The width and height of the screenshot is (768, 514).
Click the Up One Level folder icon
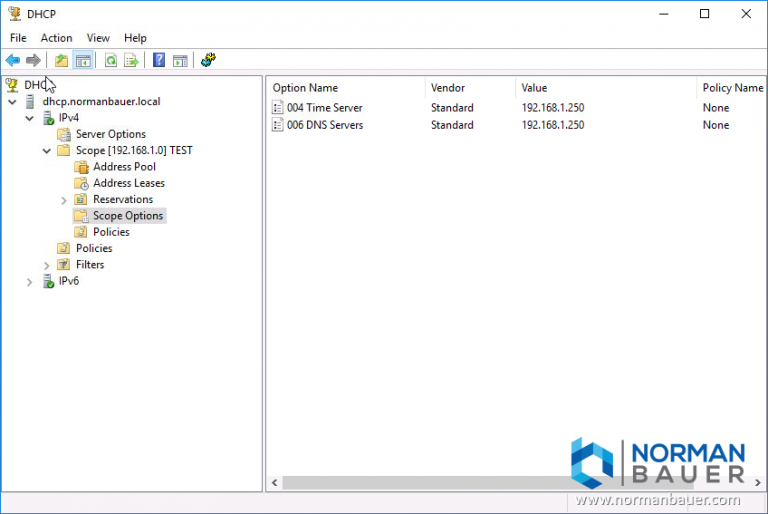click(x=62, y=61)
